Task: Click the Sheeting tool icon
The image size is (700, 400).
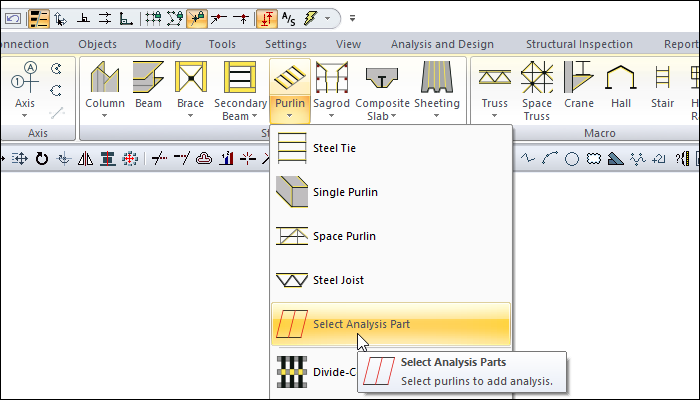Action: [437, 78]
